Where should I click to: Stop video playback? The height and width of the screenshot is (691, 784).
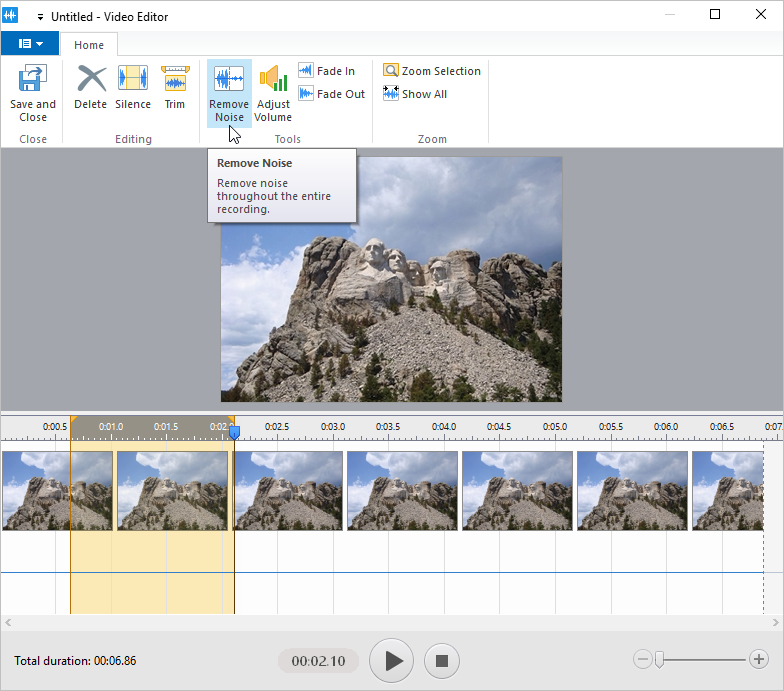point(442,660)
